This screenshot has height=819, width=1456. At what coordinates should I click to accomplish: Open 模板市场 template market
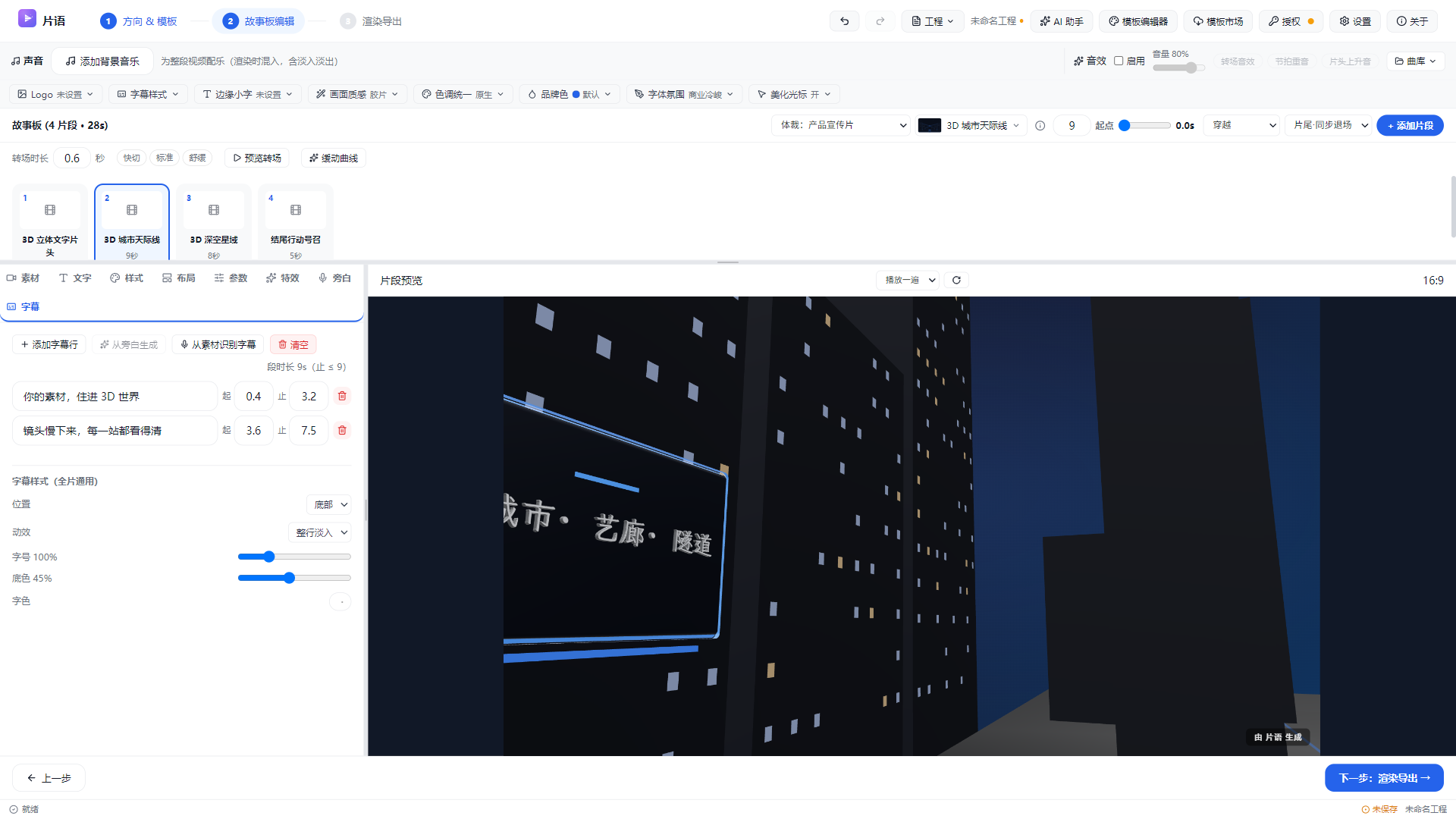point(1218,21)
